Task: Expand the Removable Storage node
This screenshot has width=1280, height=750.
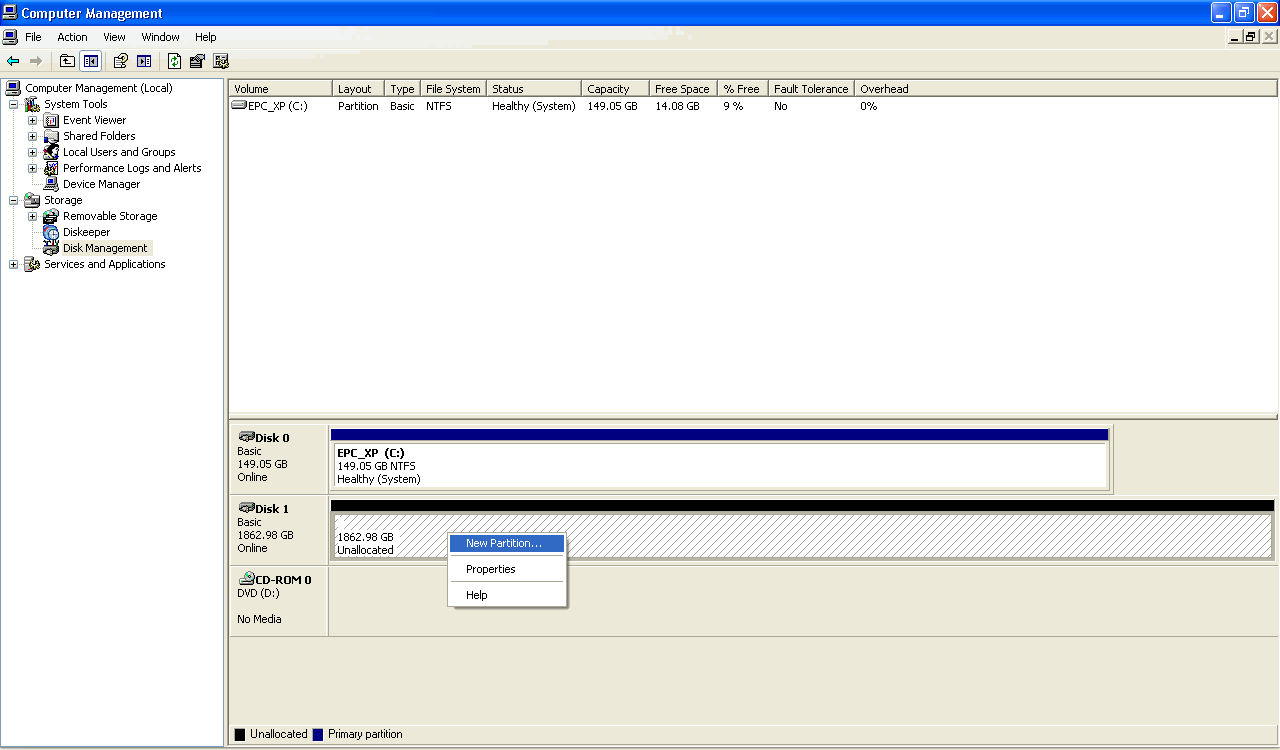Action: pyautogui.click(x=32, y=216)
